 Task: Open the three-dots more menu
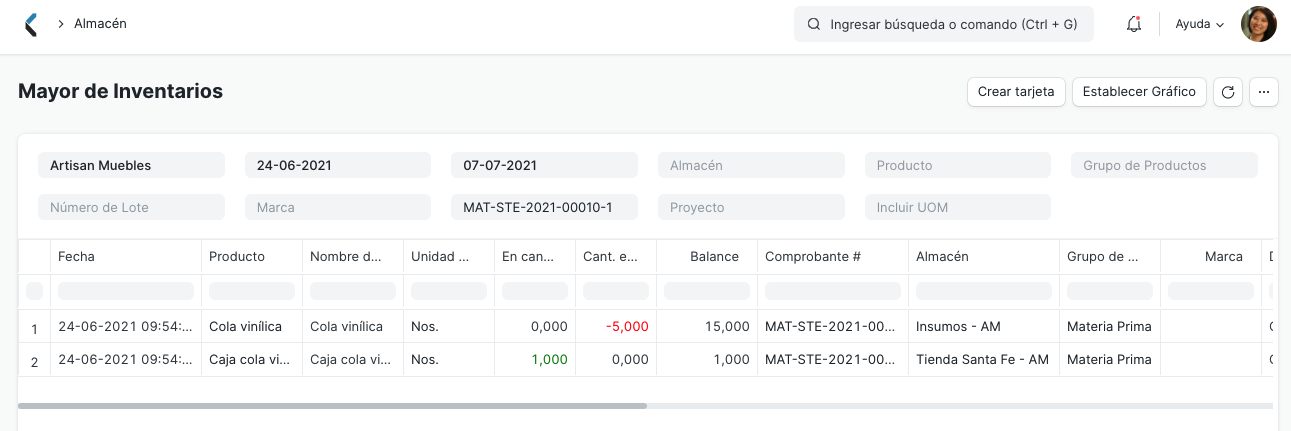tap(1264, 92)
